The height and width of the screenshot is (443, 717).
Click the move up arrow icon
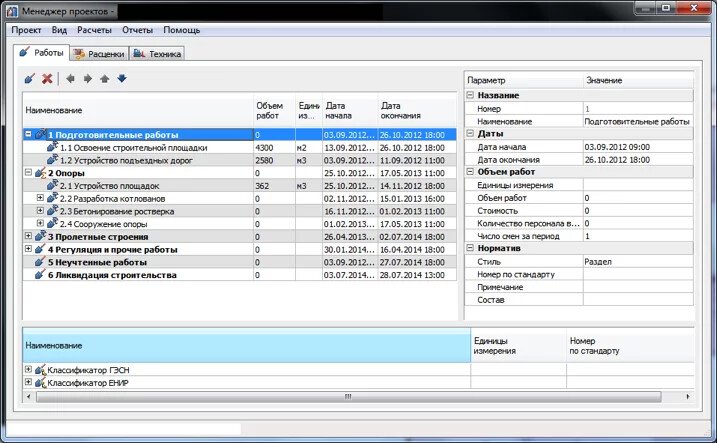[x=104, y=78]
